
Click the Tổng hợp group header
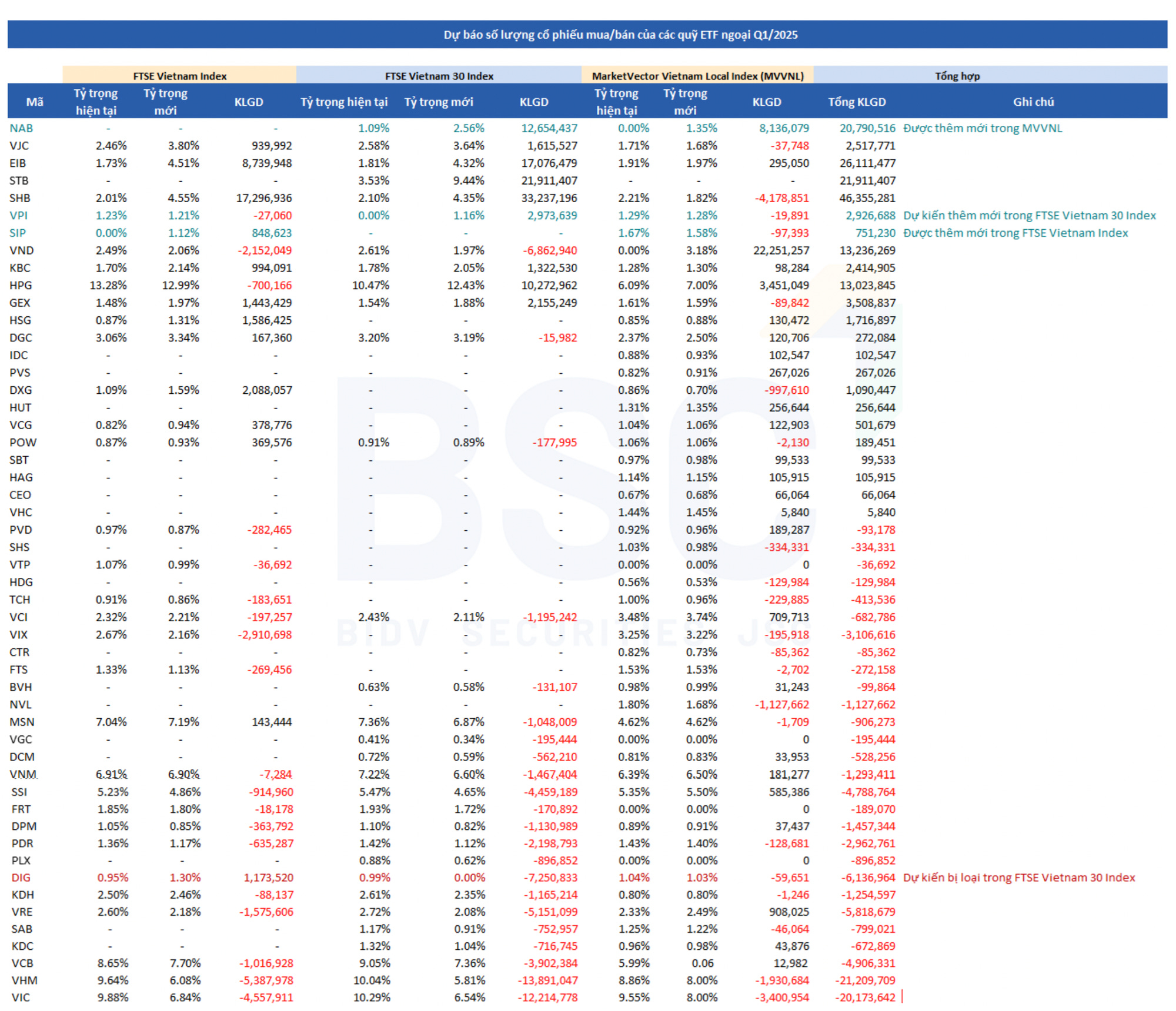957,76
